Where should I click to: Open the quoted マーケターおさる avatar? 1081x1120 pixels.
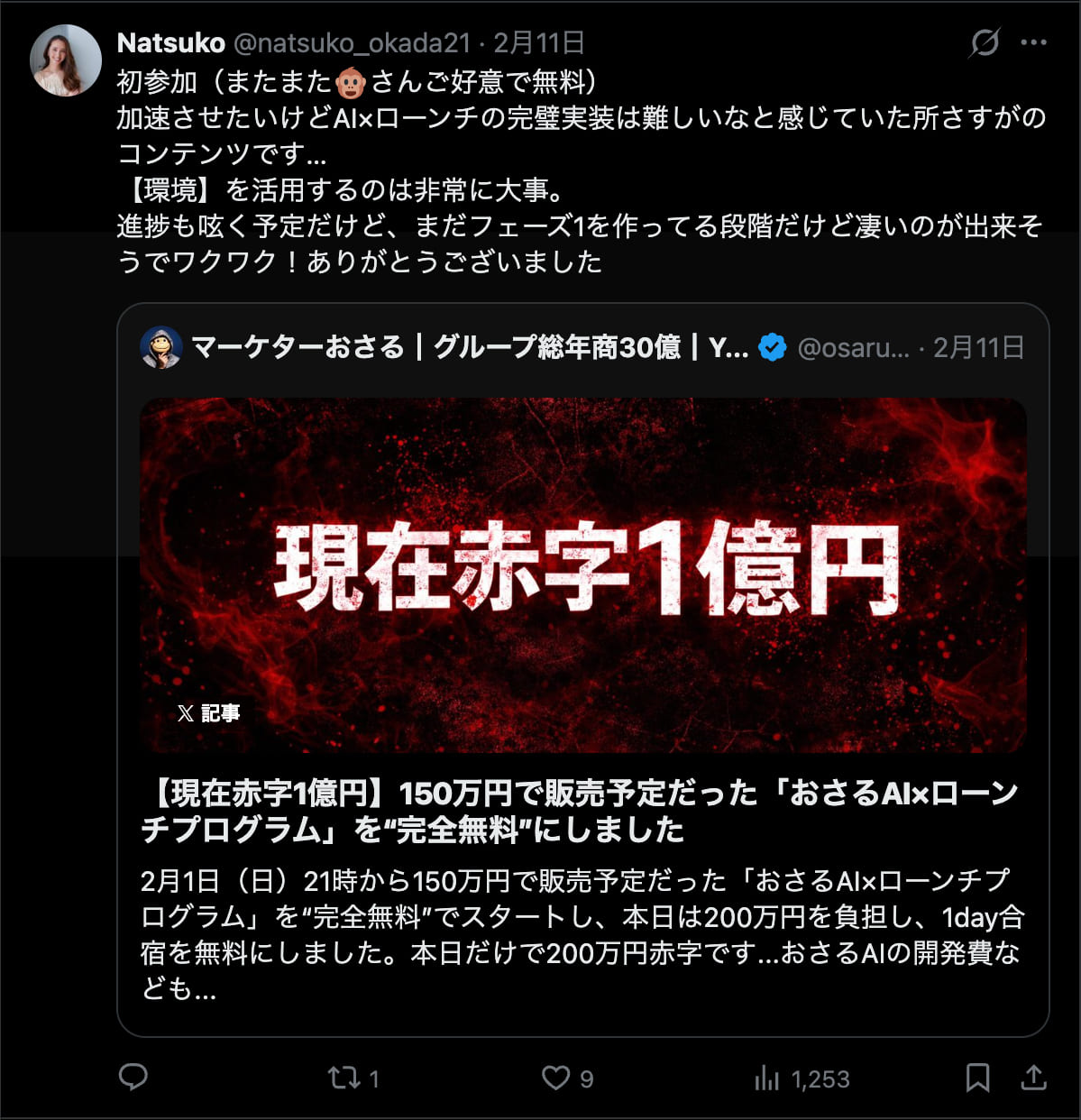tap(161, 347)
